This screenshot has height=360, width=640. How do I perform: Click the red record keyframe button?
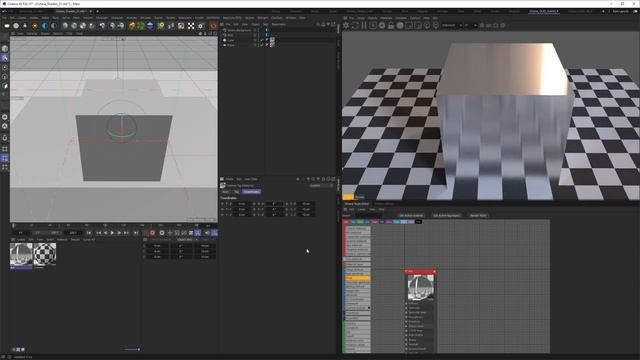pyautogui.click(x=152, y=233)
